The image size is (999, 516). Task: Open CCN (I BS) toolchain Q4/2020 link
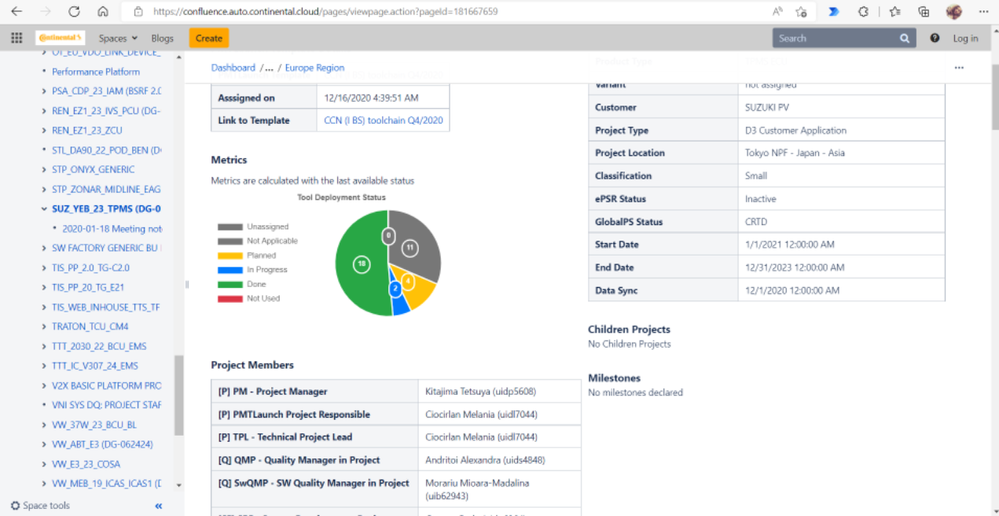click(x=383, y=120)
